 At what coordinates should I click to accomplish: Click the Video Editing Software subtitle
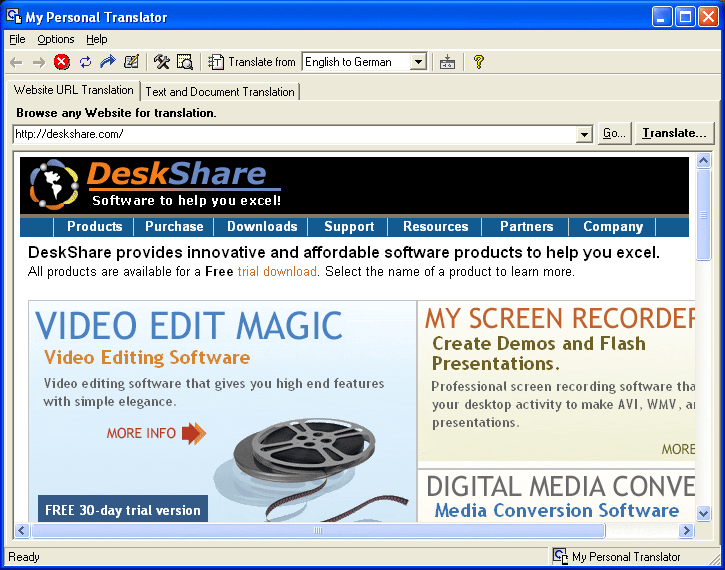[147, 358]
